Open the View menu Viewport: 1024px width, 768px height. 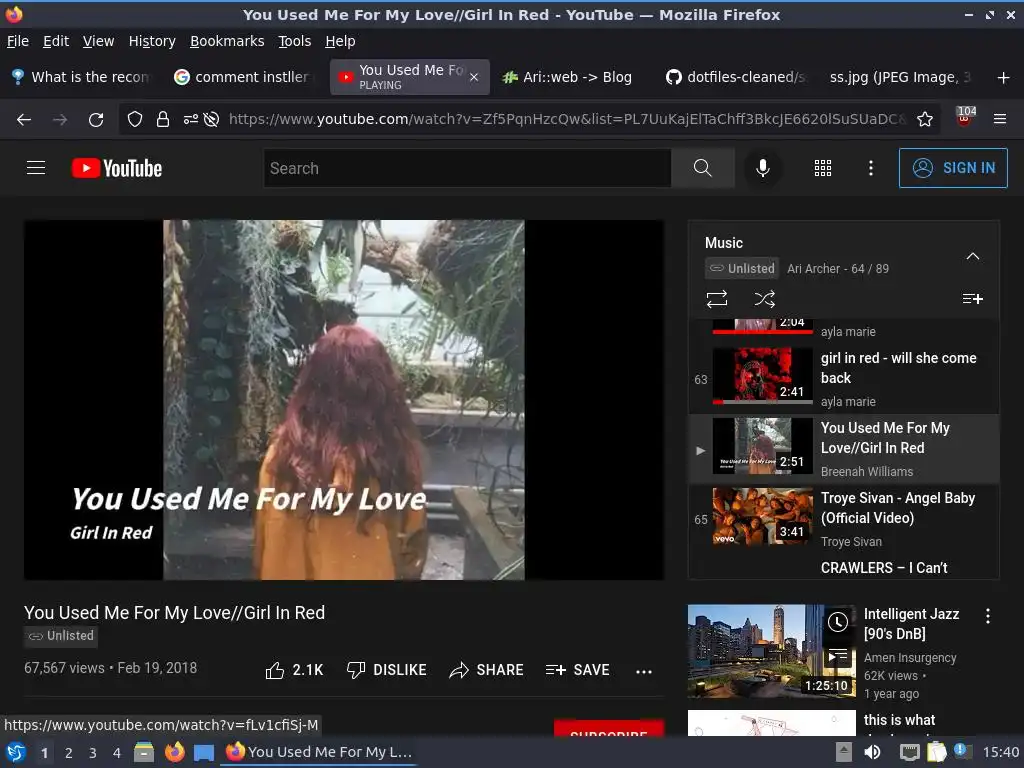[98, 41]
